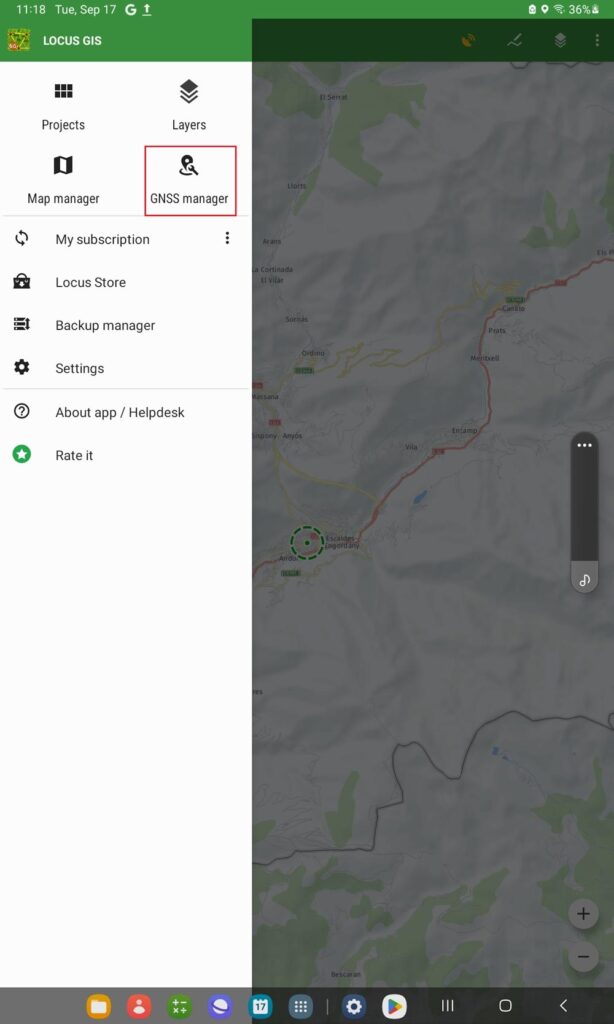Zoom out using the minus control
Image resolution: width=614 pixels, height=1024 pixels.
(x=582, y=956)
